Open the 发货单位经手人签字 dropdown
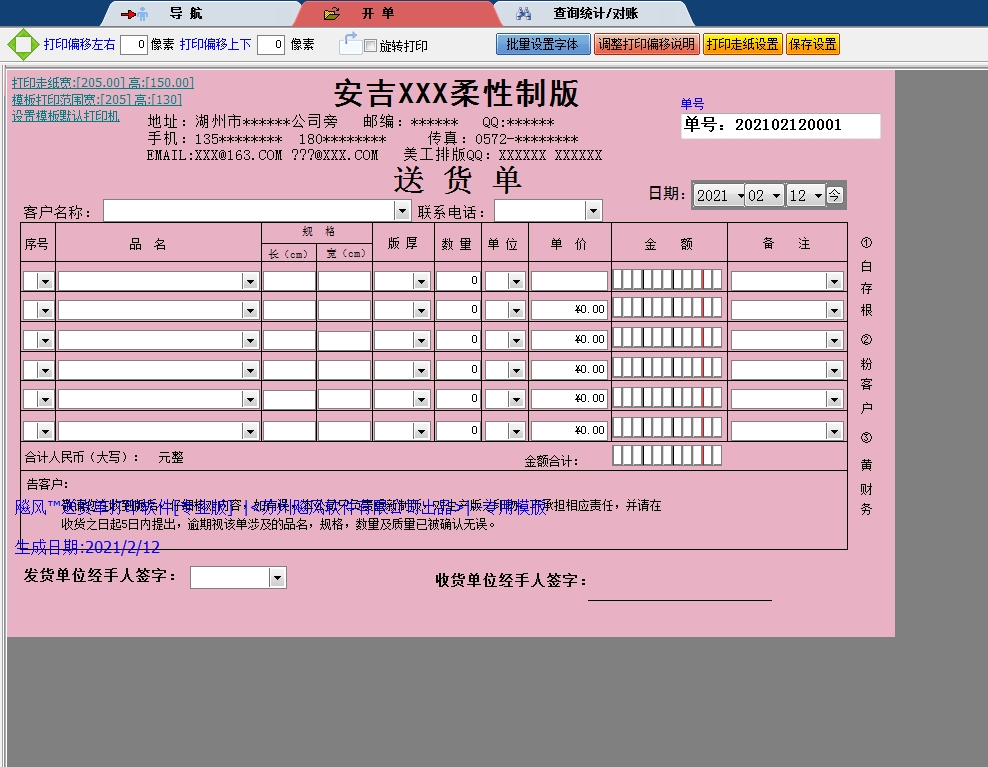The height and width of the screenshot is (767, 988). [x=277, y=578]
